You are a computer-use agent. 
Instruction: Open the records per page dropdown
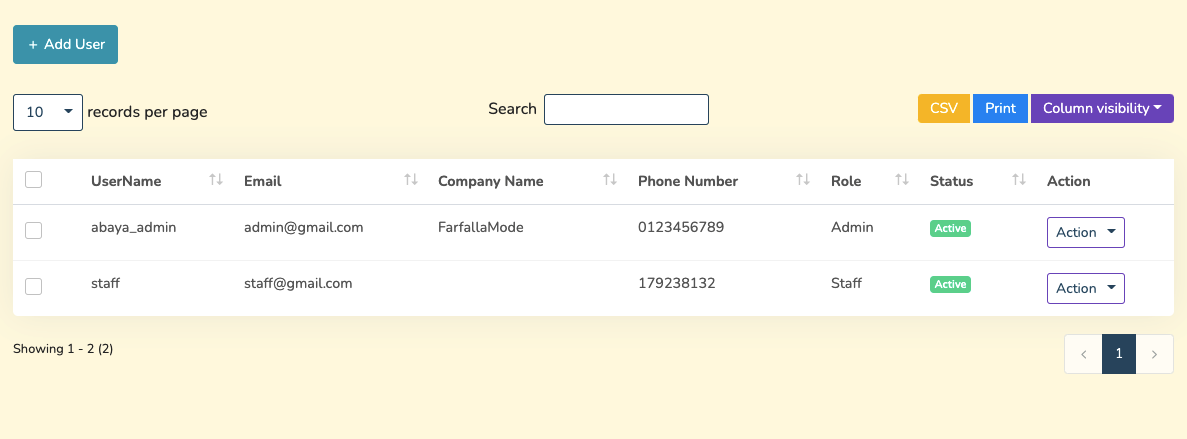tap(48, 112)
